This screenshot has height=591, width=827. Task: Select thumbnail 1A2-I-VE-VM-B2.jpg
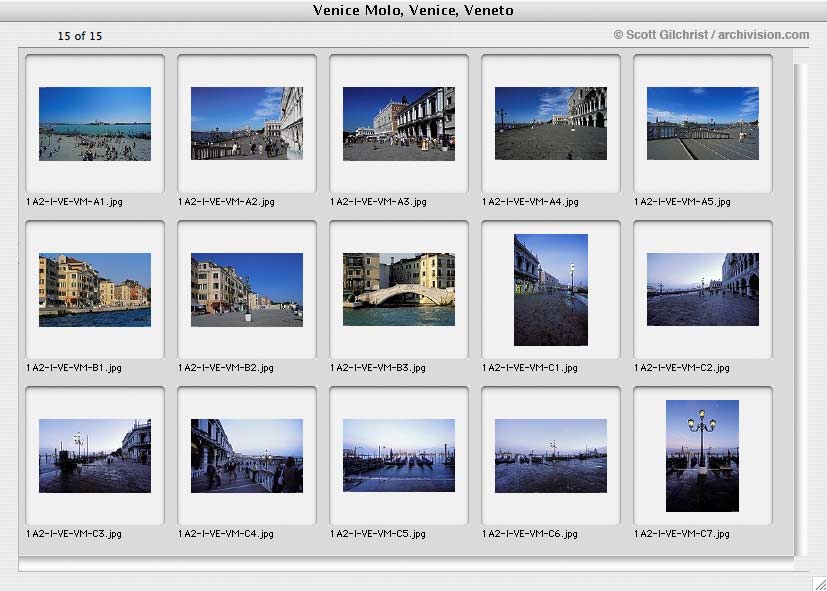tap(247, 290)
